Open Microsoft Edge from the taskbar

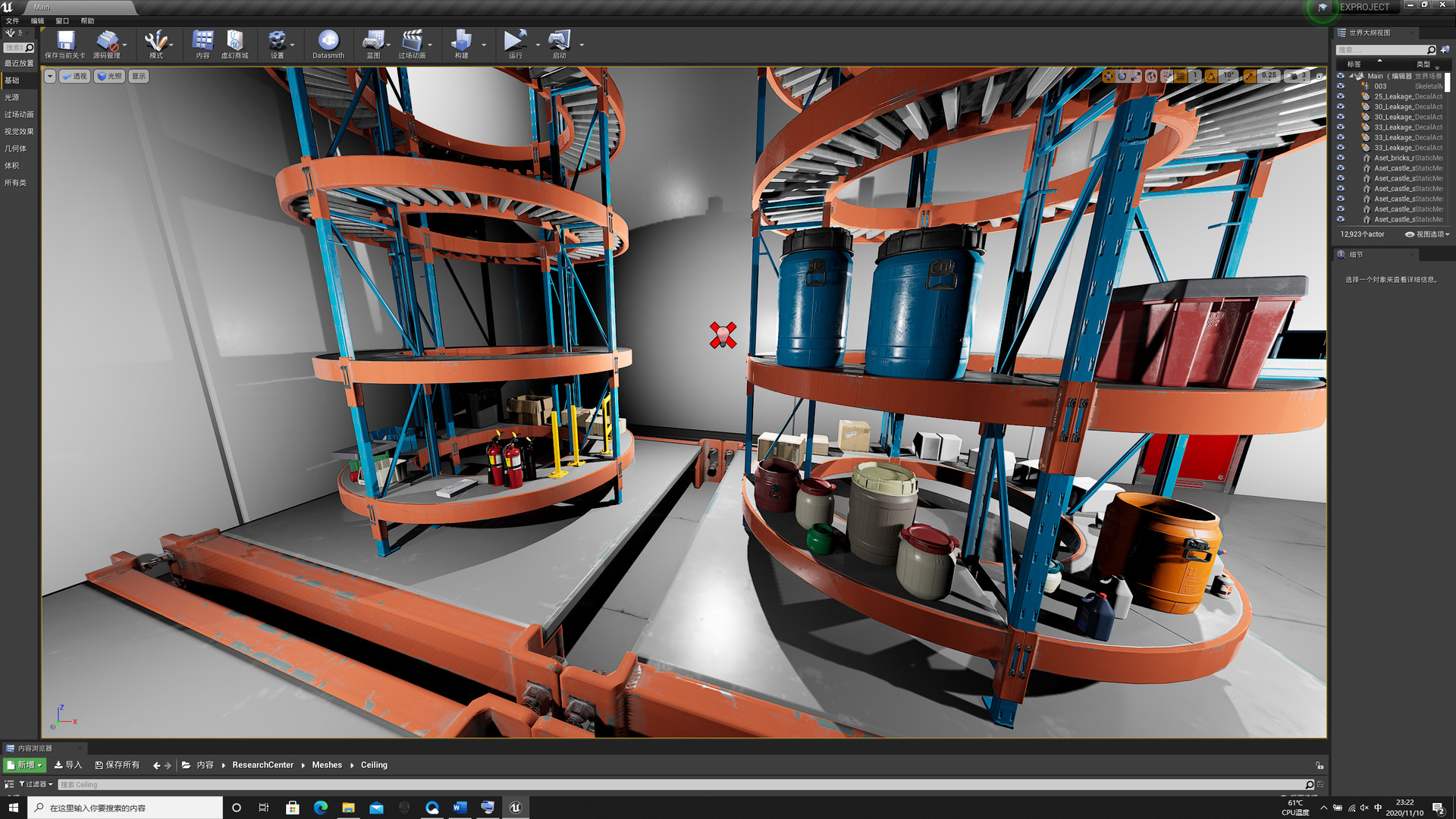click(x=320, y=808)
